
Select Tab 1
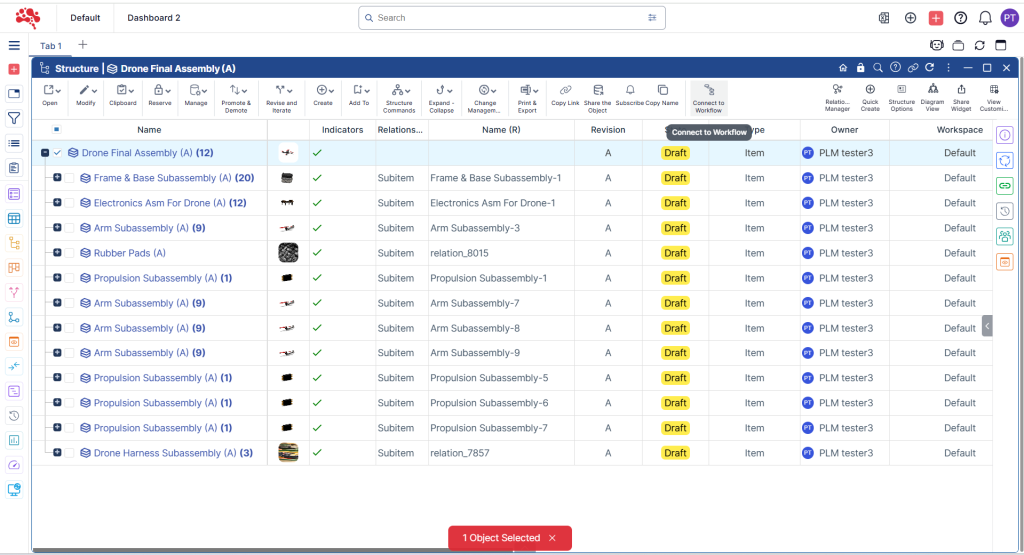(51, 46)
